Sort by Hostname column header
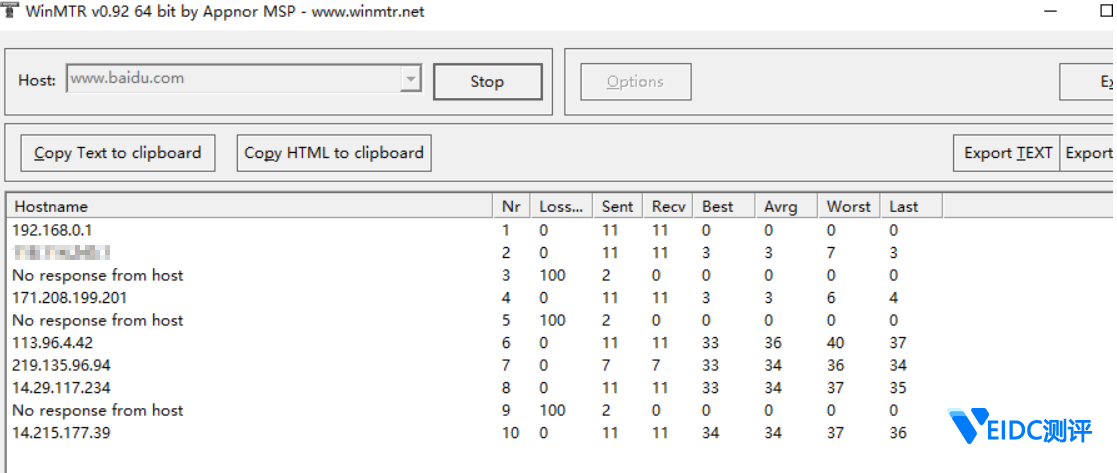 [x=250, y=206]
